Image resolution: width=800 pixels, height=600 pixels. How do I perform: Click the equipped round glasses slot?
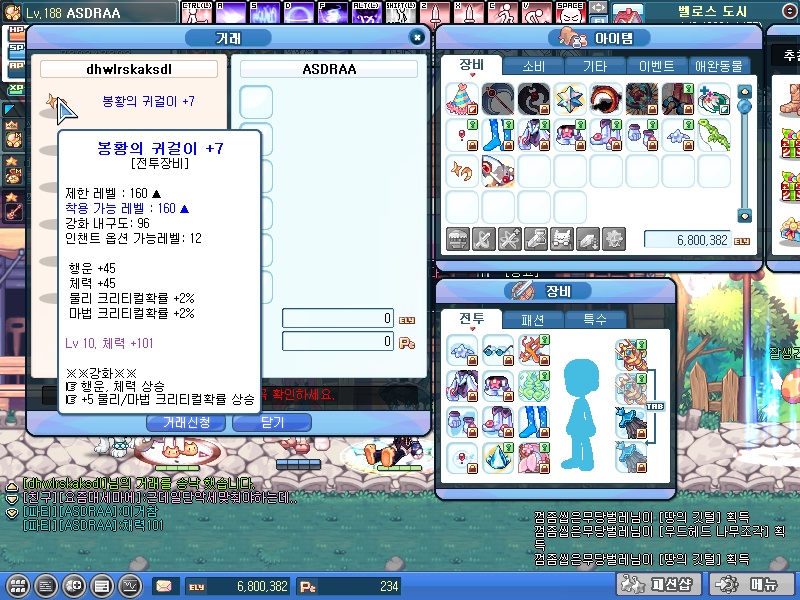497,348
